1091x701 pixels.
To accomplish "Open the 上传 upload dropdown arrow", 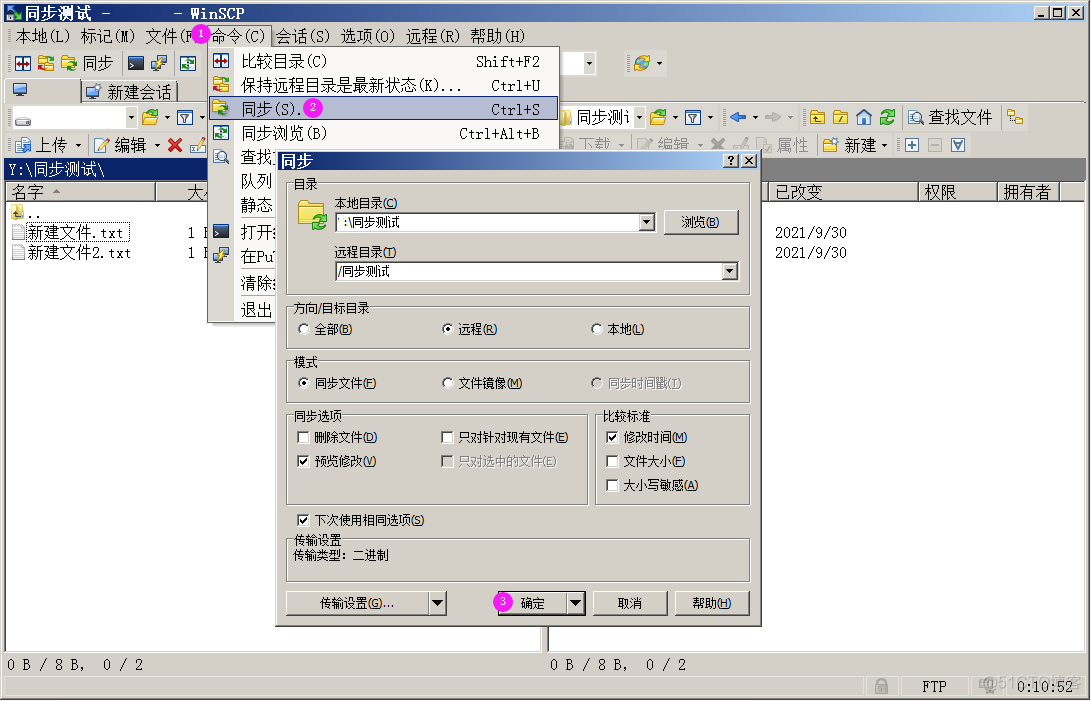I will (78, 145).
